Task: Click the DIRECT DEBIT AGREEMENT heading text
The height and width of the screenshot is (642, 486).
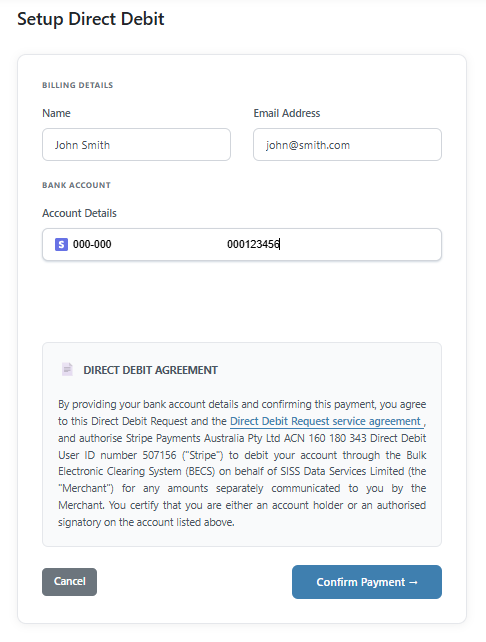Action: tap(151, 370)
